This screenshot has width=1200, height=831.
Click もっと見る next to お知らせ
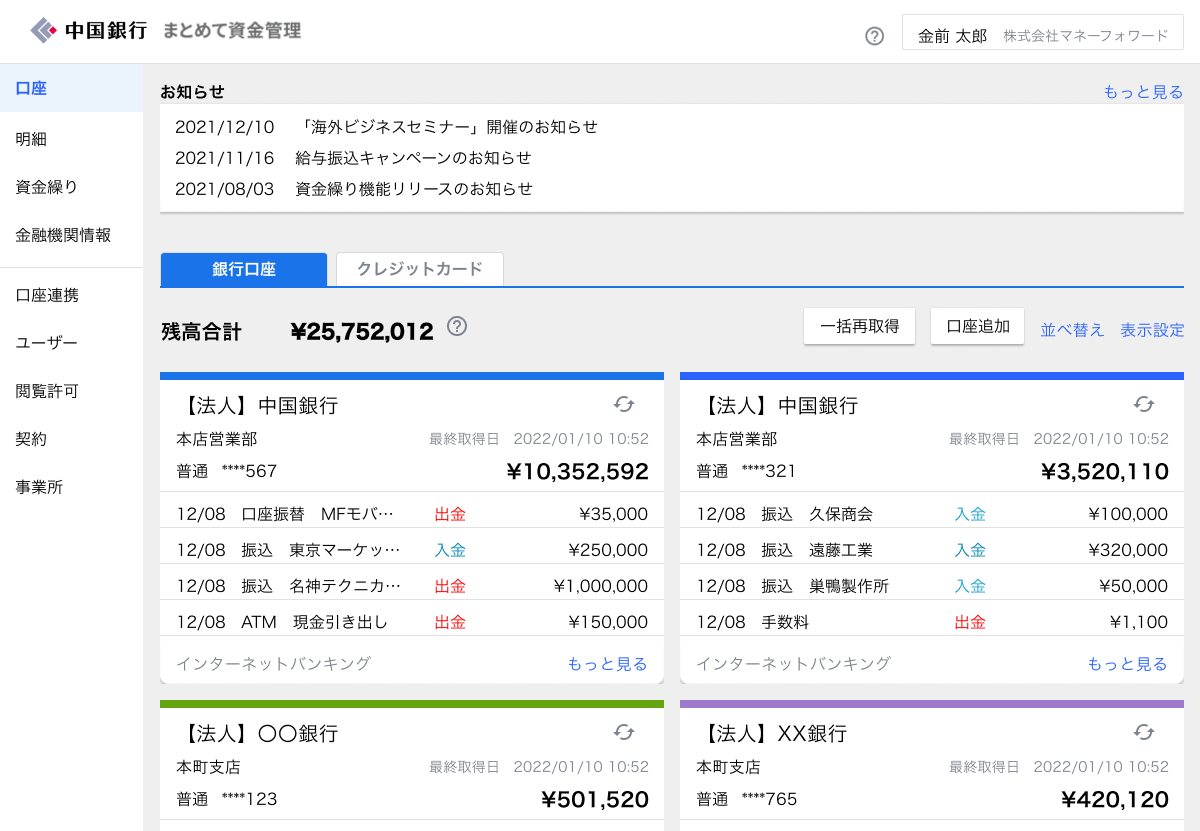(x=1143, y=92)
